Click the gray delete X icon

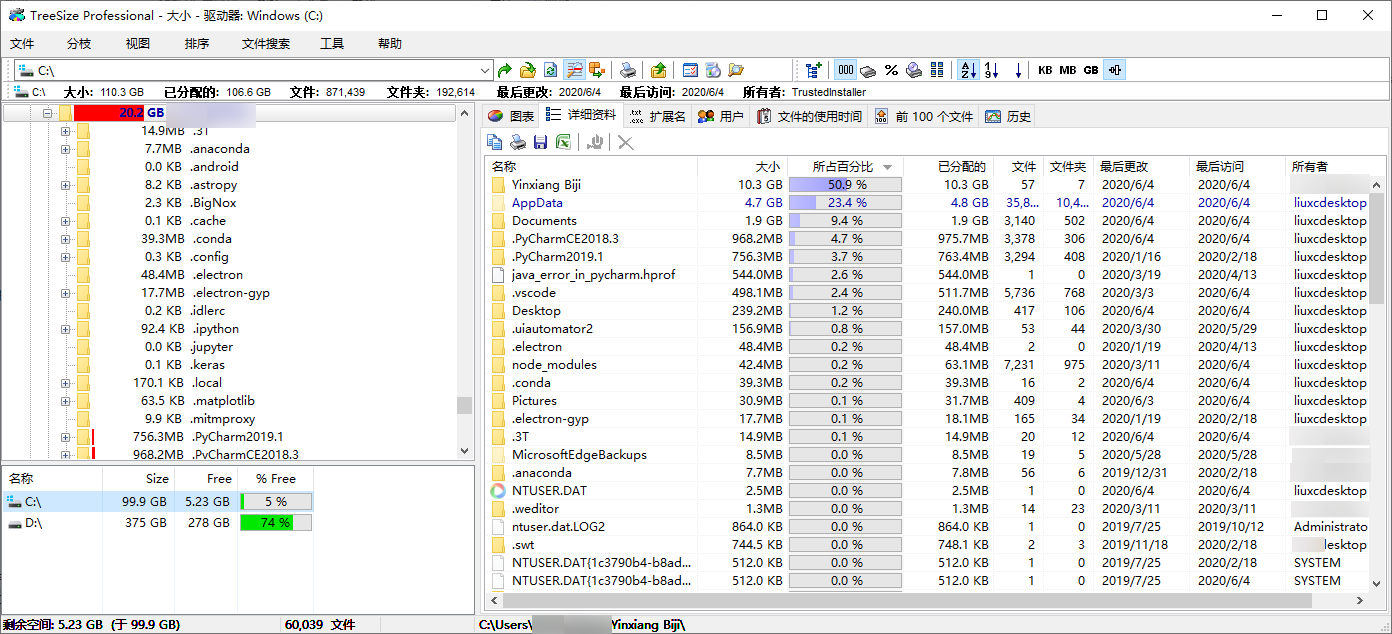625,143
